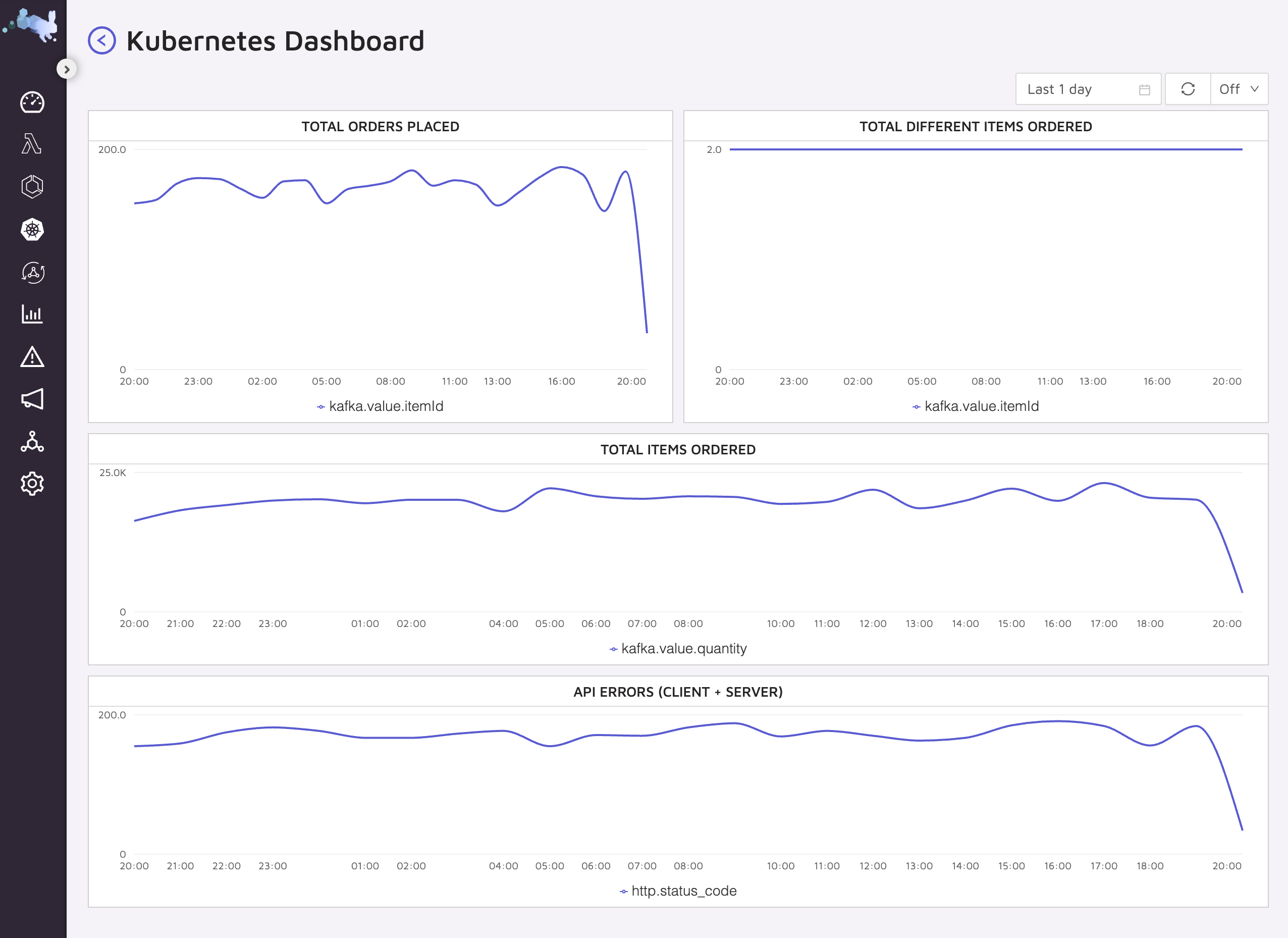Click the Total Items Ordered panel title
Screen dimensions: 1288x938
click(678, 450)
